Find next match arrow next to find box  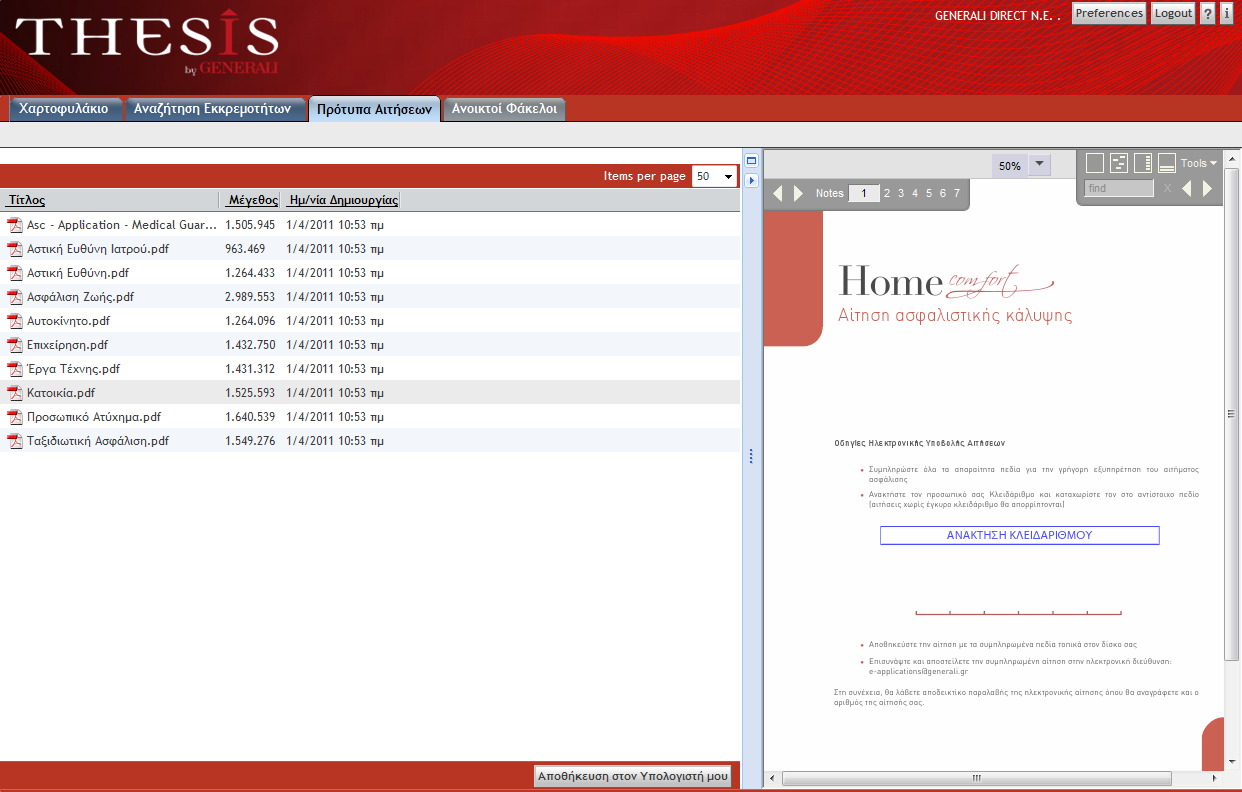click(1207, 188)
